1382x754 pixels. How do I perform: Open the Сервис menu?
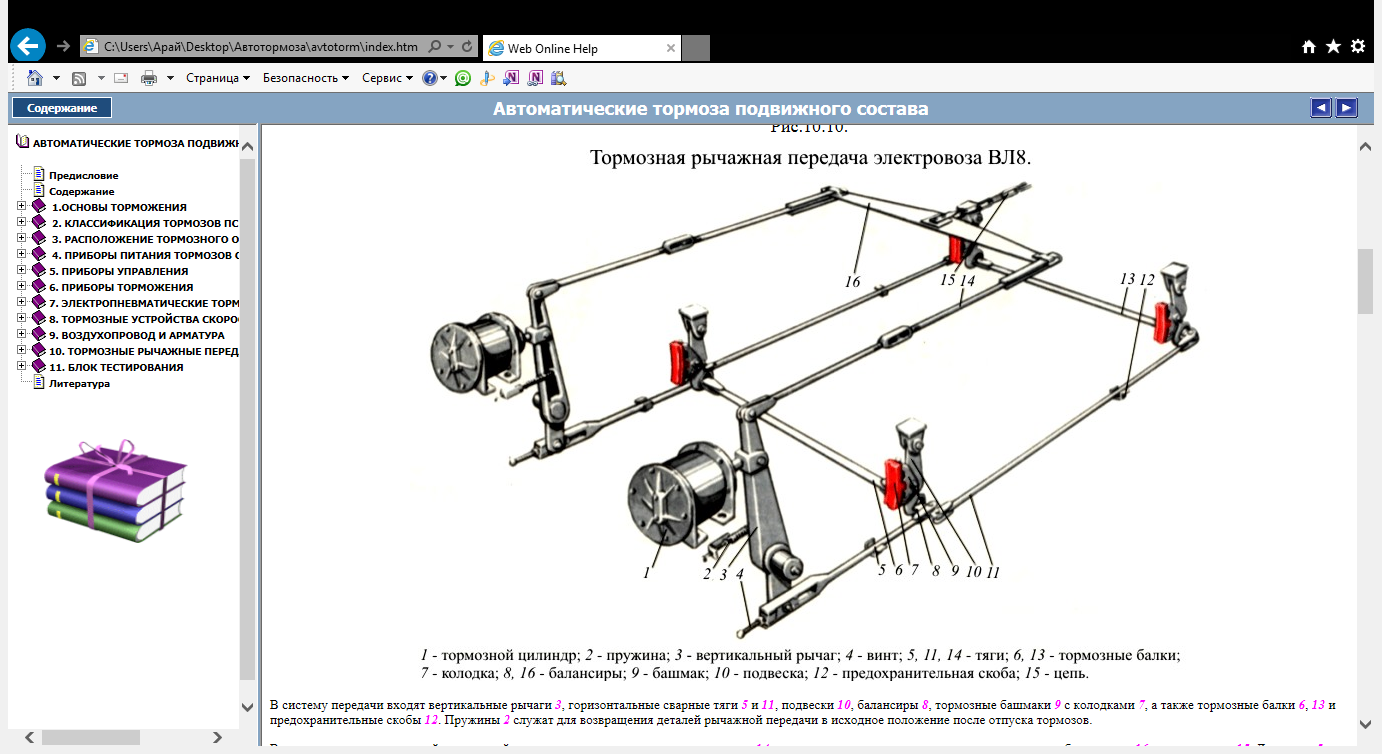point(387,77)
